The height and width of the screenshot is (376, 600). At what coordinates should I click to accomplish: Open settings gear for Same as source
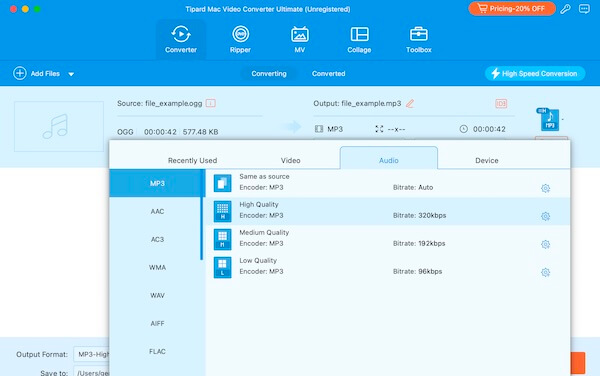[545, 188]
